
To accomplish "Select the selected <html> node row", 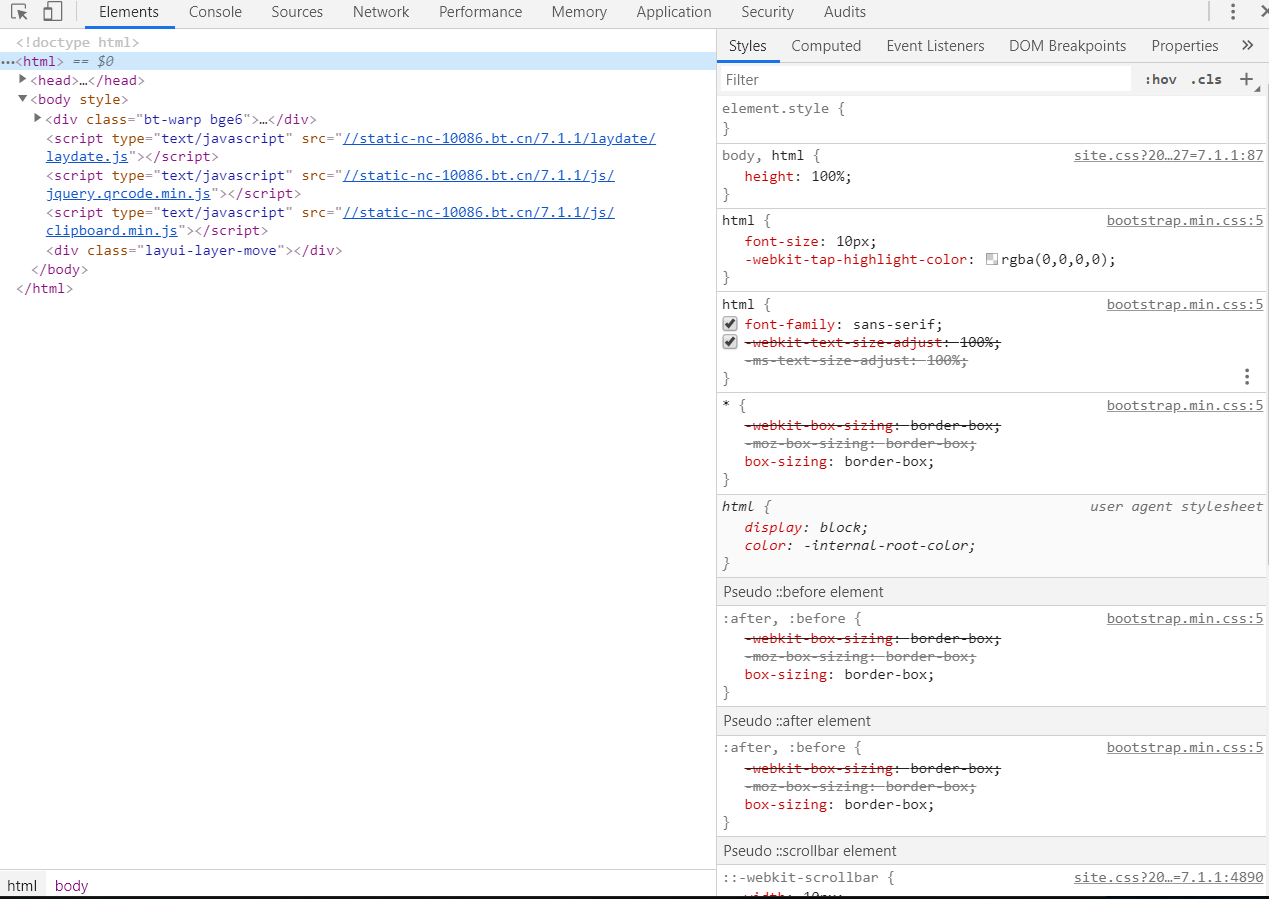I will [358, 62].
